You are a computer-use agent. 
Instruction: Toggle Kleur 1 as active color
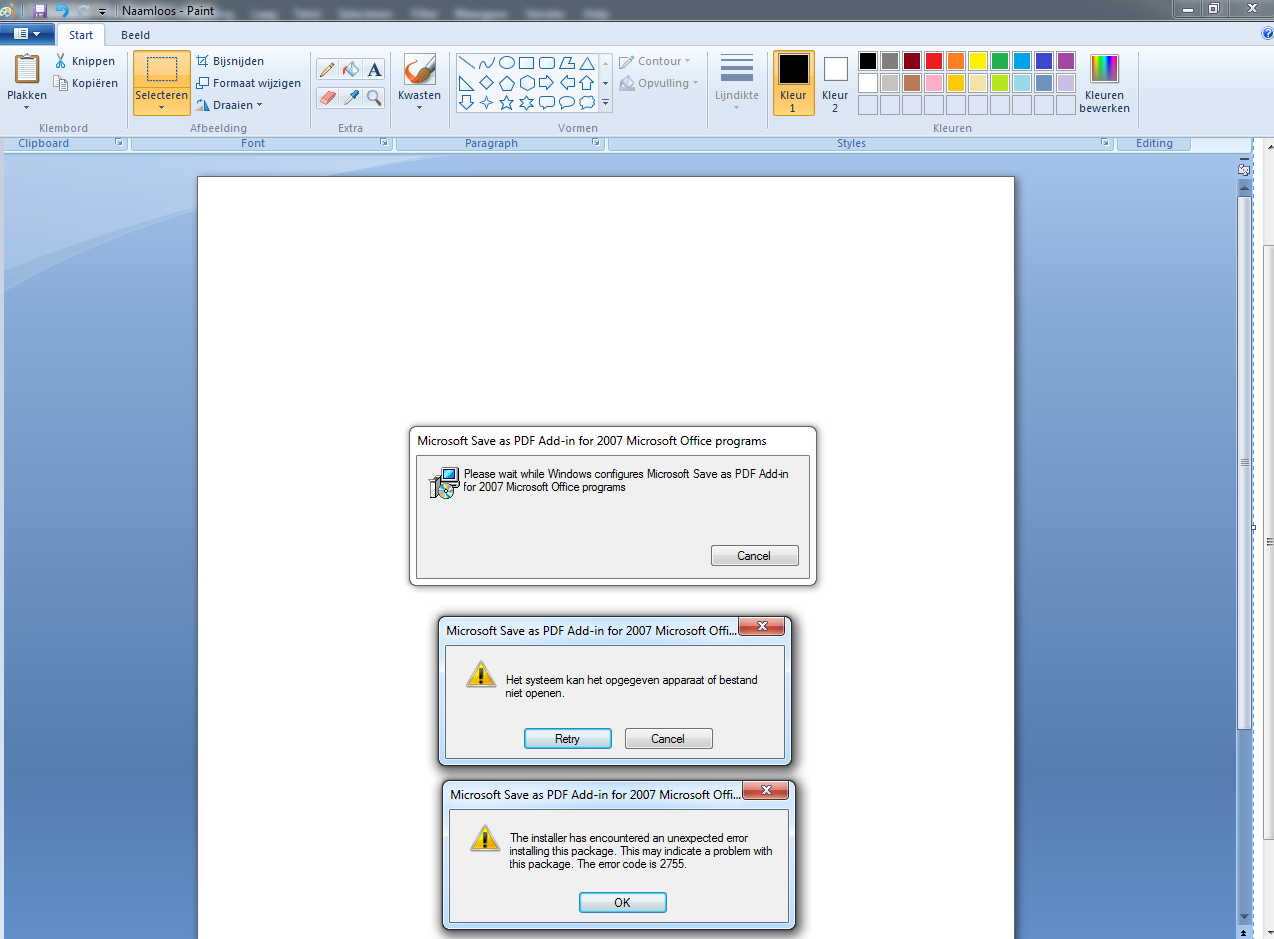tap(793, 82)
